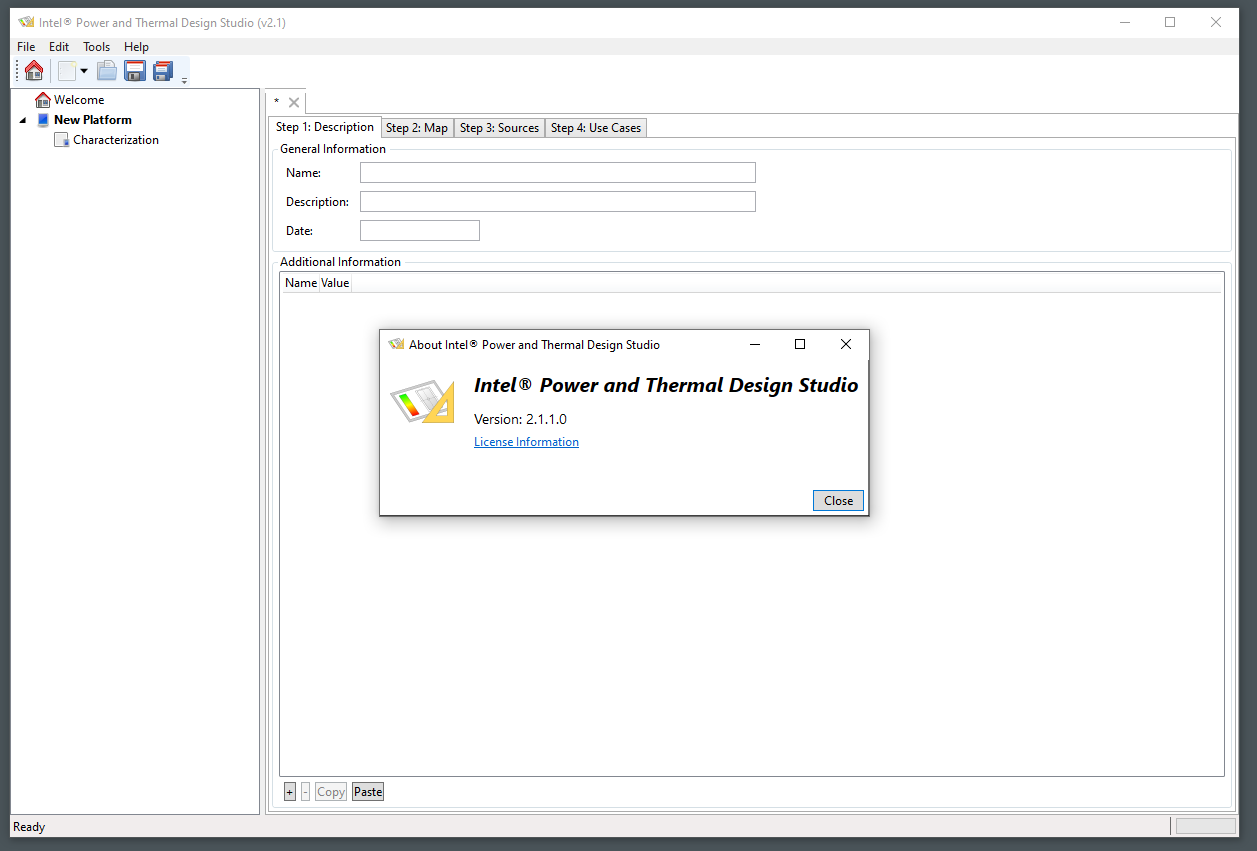Click the Copy button
Viewport: 1257px width, 851px height.
(331, 792)
